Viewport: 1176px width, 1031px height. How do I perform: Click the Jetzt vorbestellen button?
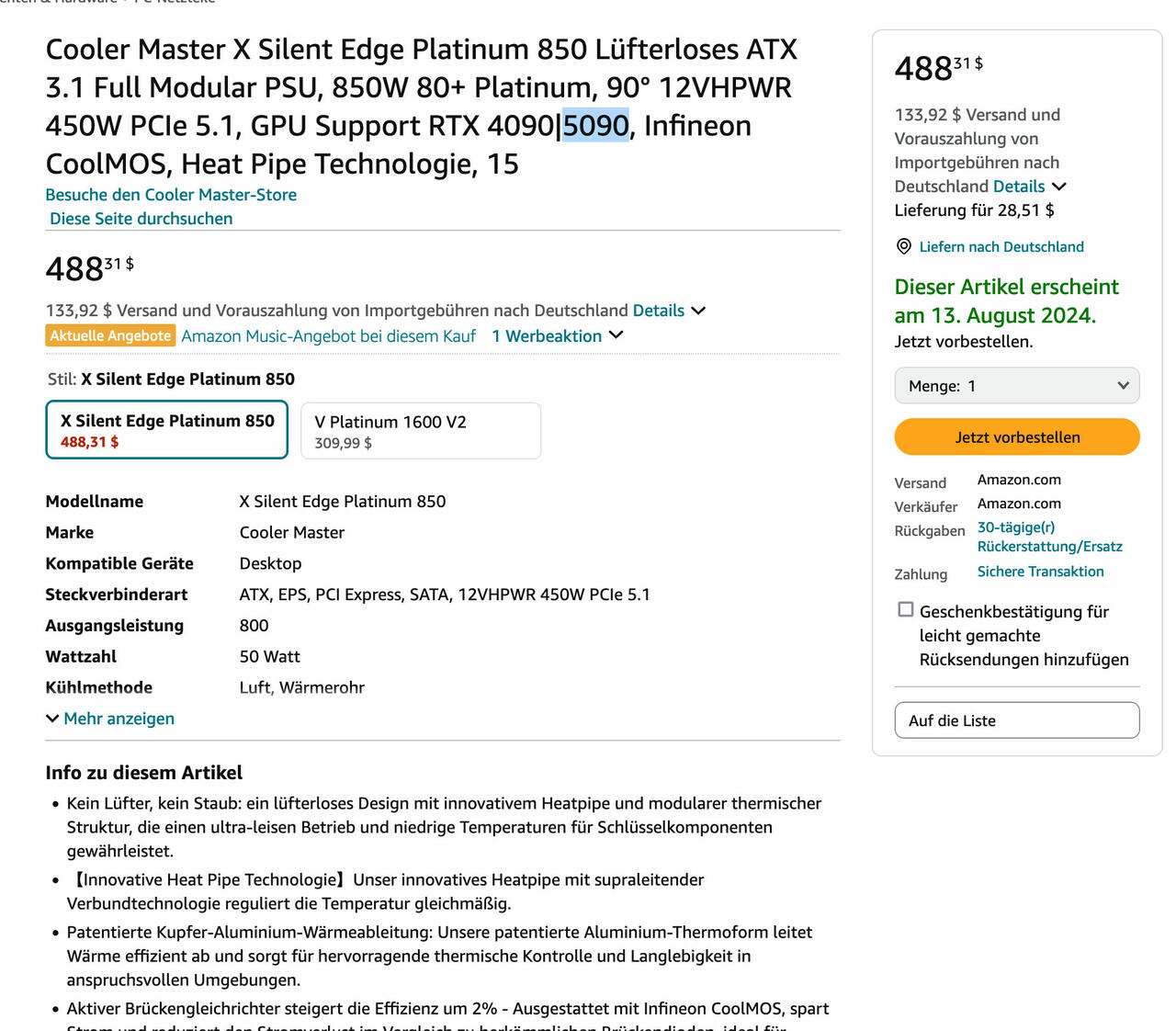(1017, 437)
